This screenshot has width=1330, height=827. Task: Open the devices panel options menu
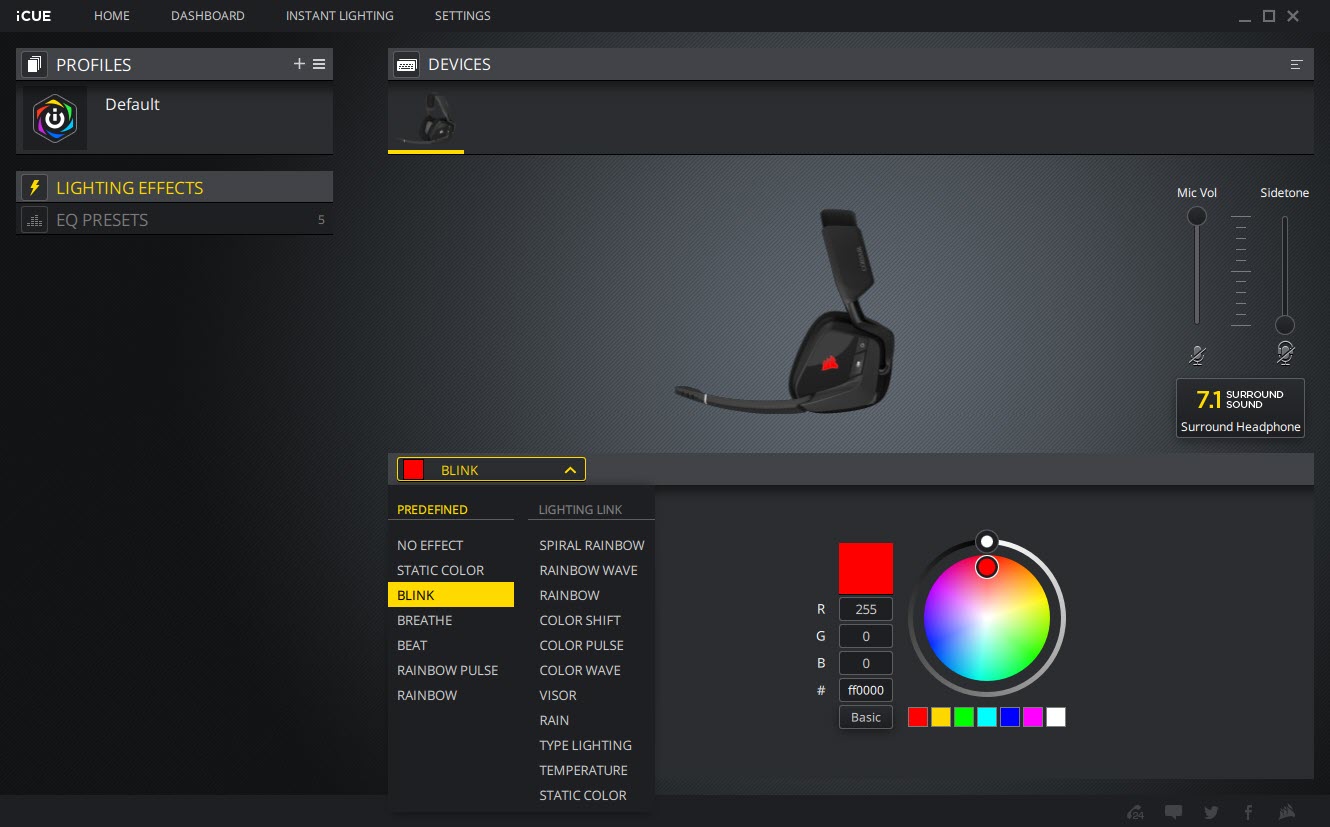1297,64
